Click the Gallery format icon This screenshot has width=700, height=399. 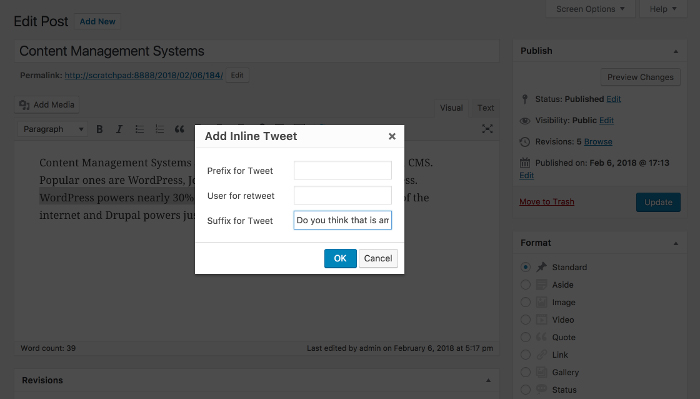pyautogui.click(x=542, y=372)
